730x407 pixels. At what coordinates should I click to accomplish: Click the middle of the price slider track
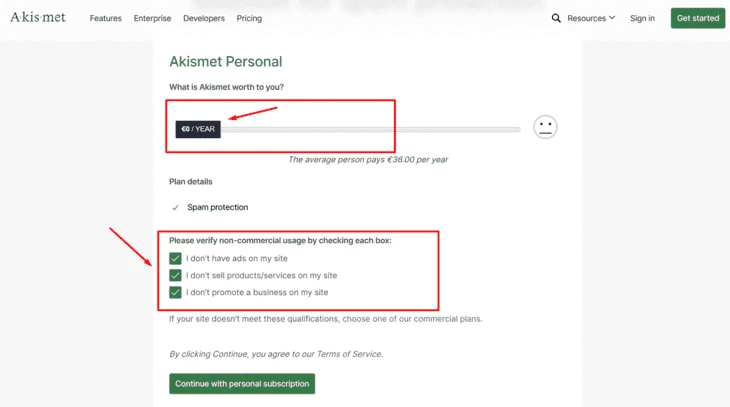click(371, 129)
